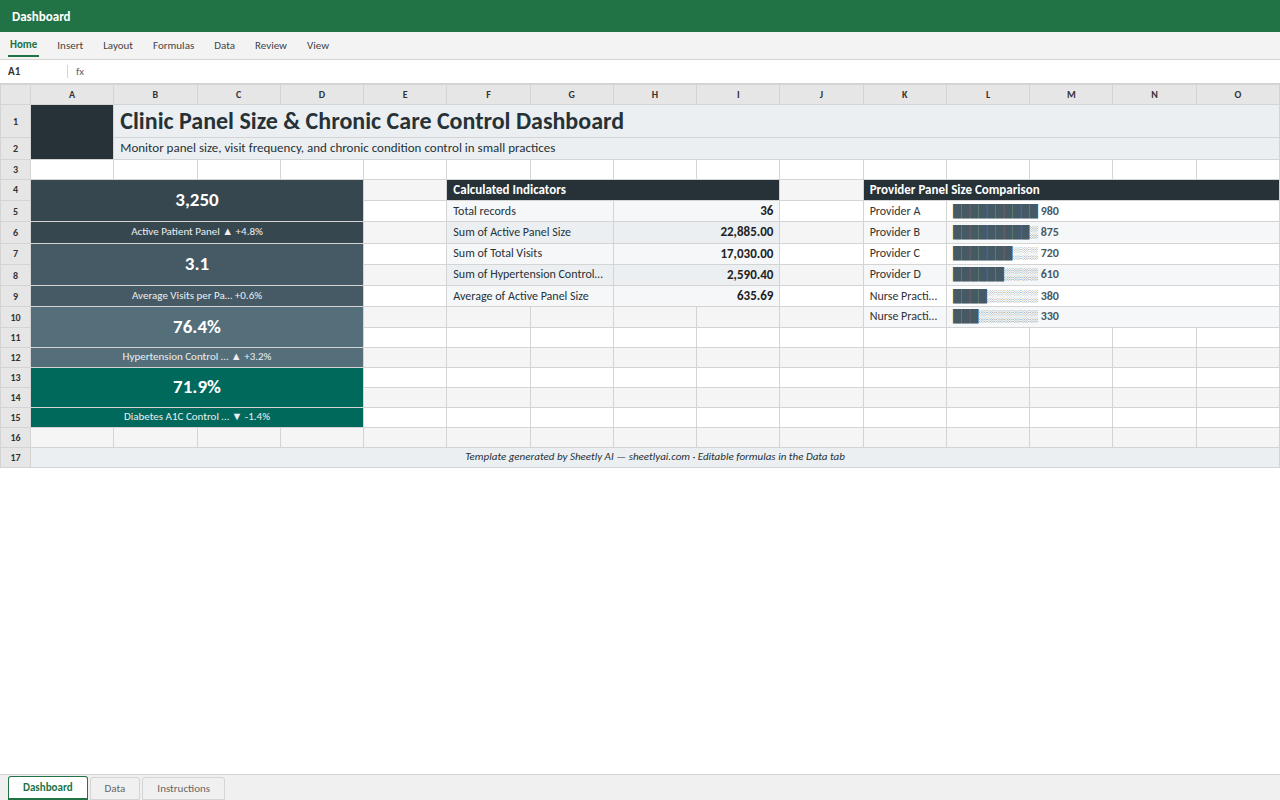Open the View tab
1280x800 pixels.
click(x=318, y=46)
